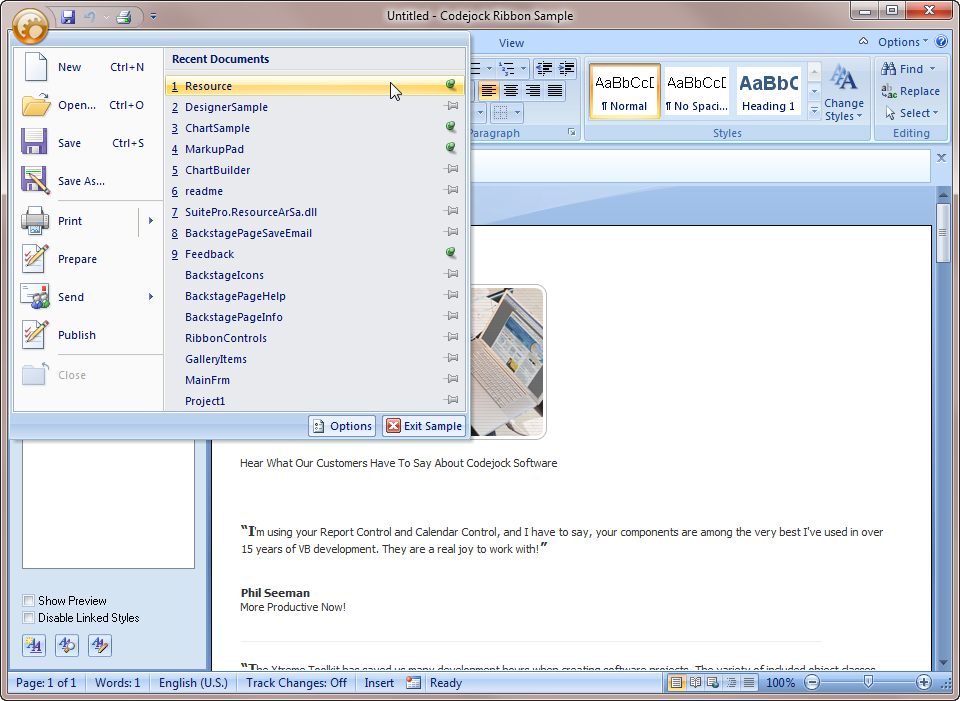Click the Print icon in quick access toolbar
Screen dimensions: 960x701
[x=124, y=17]
